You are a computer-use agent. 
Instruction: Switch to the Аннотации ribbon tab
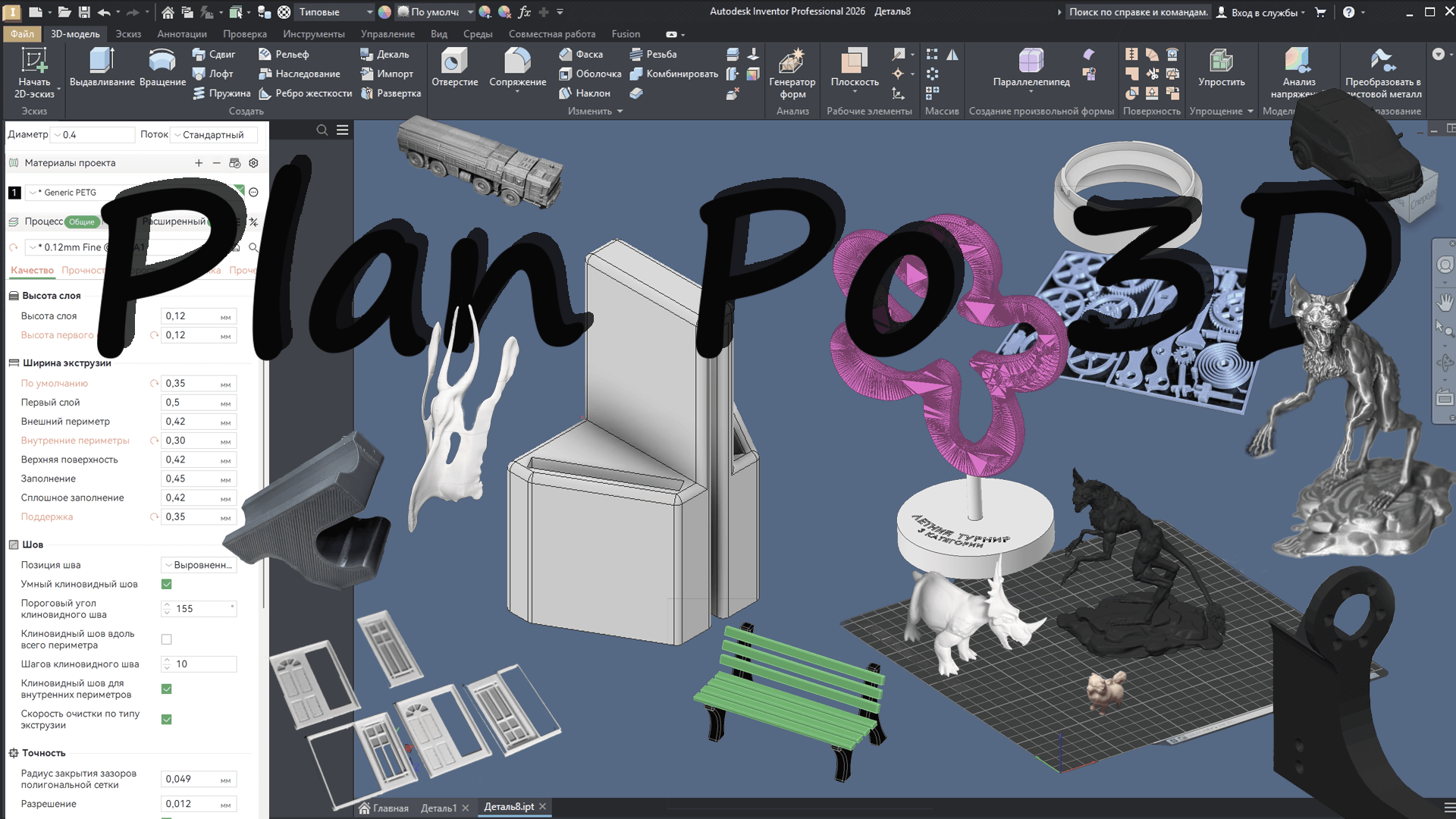182,34
